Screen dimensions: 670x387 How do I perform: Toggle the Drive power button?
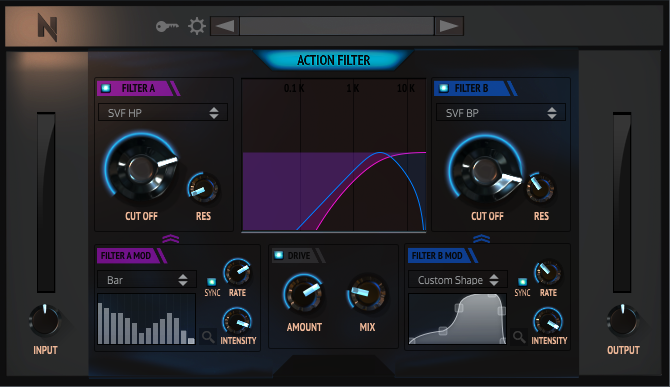click(x=279, y=255)
